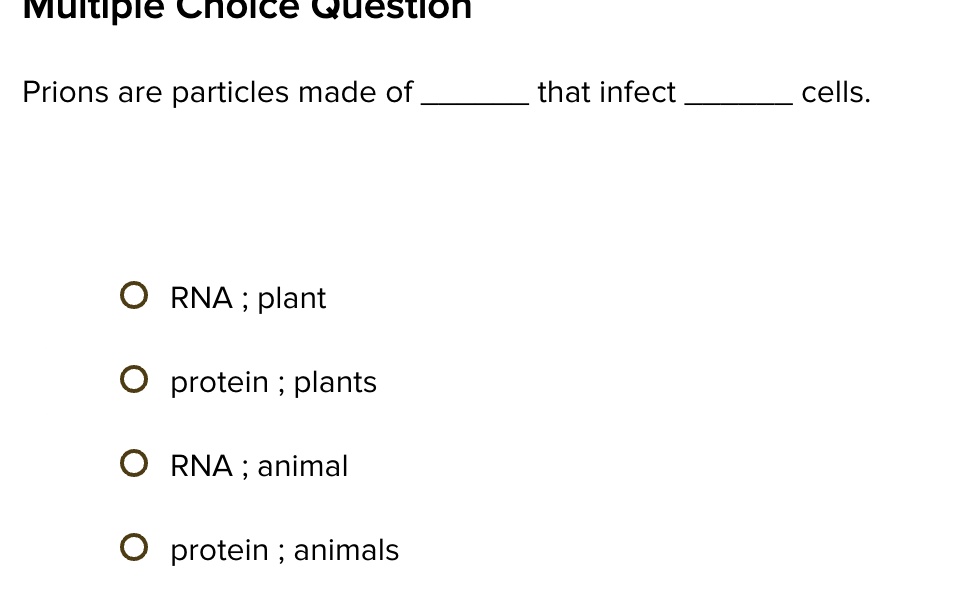Screen dimensions: 960x606
Task: Click the "protein ; plants" answer label text
Action: [x=273, y=383]
